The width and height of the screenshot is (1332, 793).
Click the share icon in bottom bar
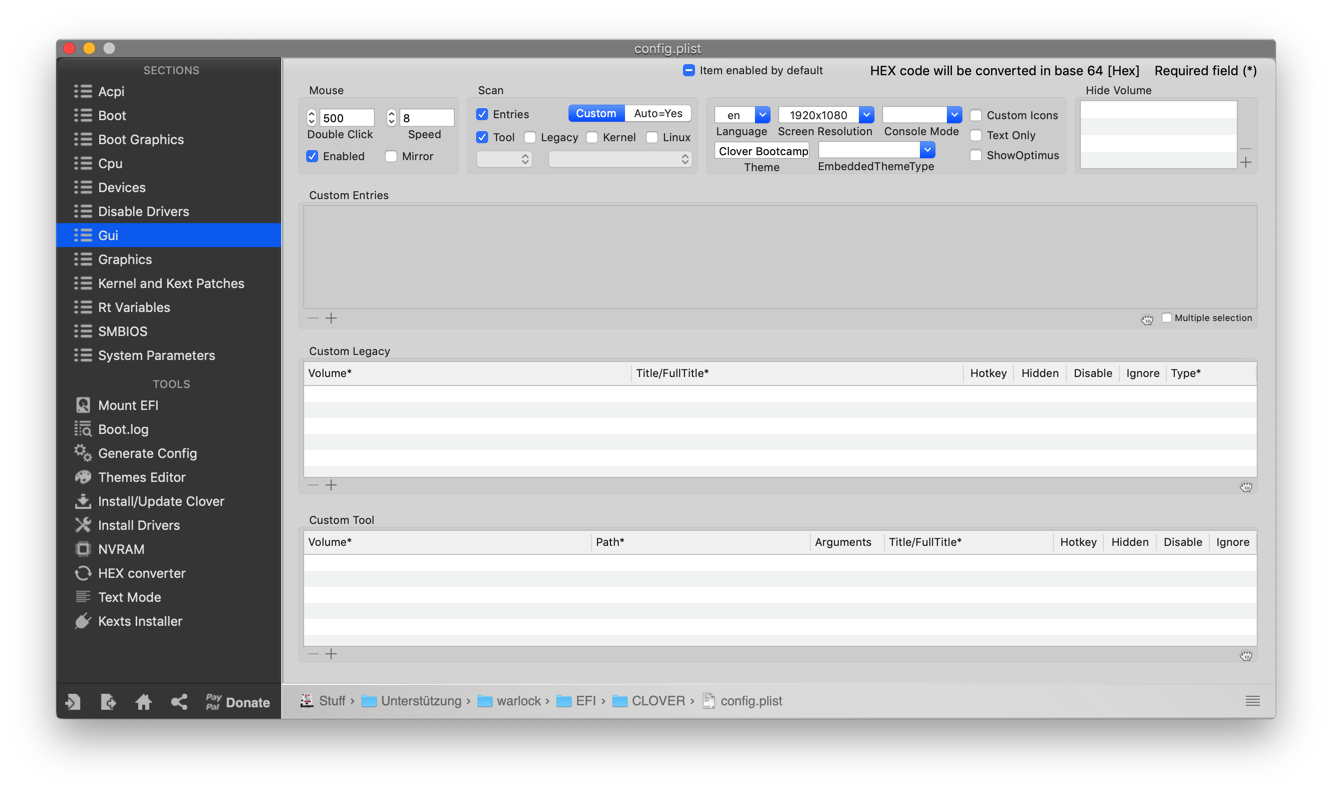tap(179, 702)
